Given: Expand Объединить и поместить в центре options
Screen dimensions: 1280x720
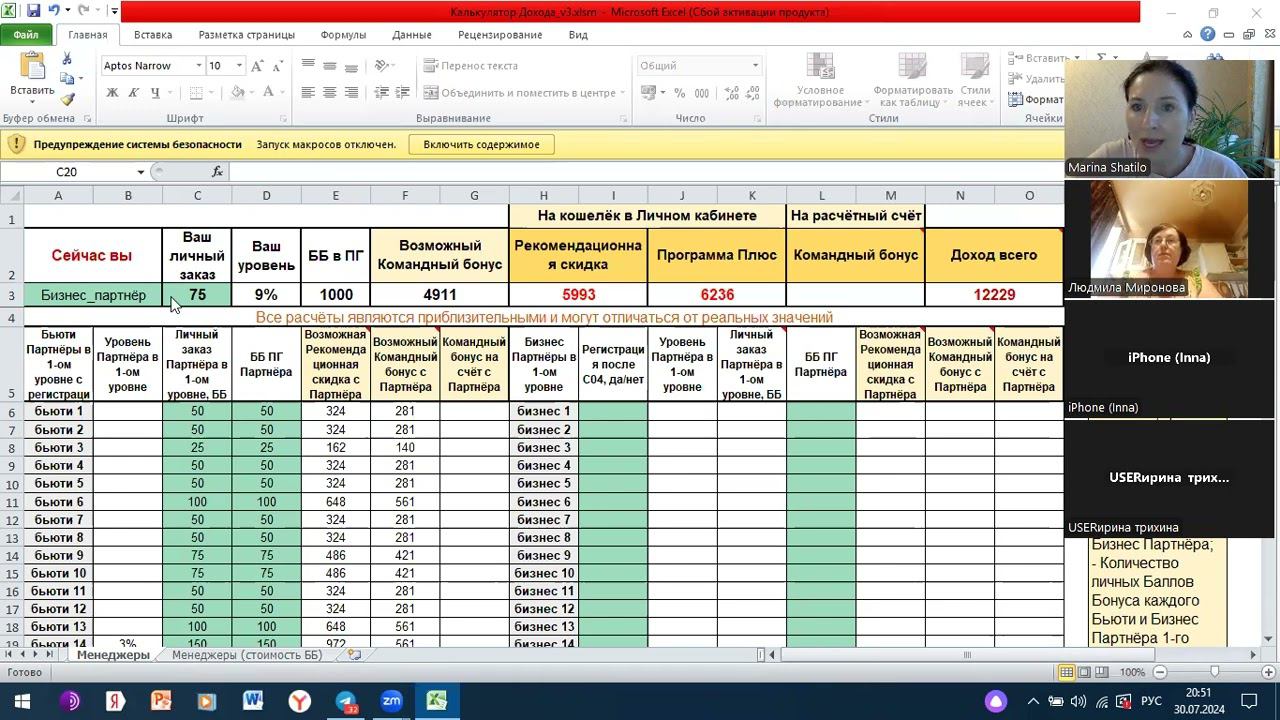Looking at the screenshot, I should click(x=622, y=93).
